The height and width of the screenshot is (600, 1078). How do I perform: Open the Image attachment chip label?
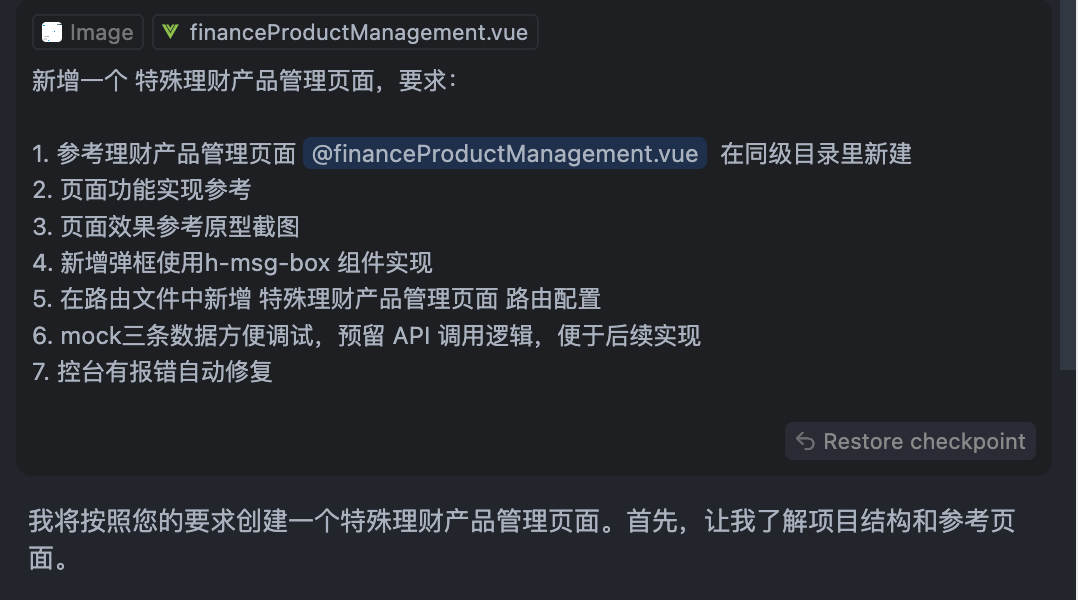click(88, 32)
